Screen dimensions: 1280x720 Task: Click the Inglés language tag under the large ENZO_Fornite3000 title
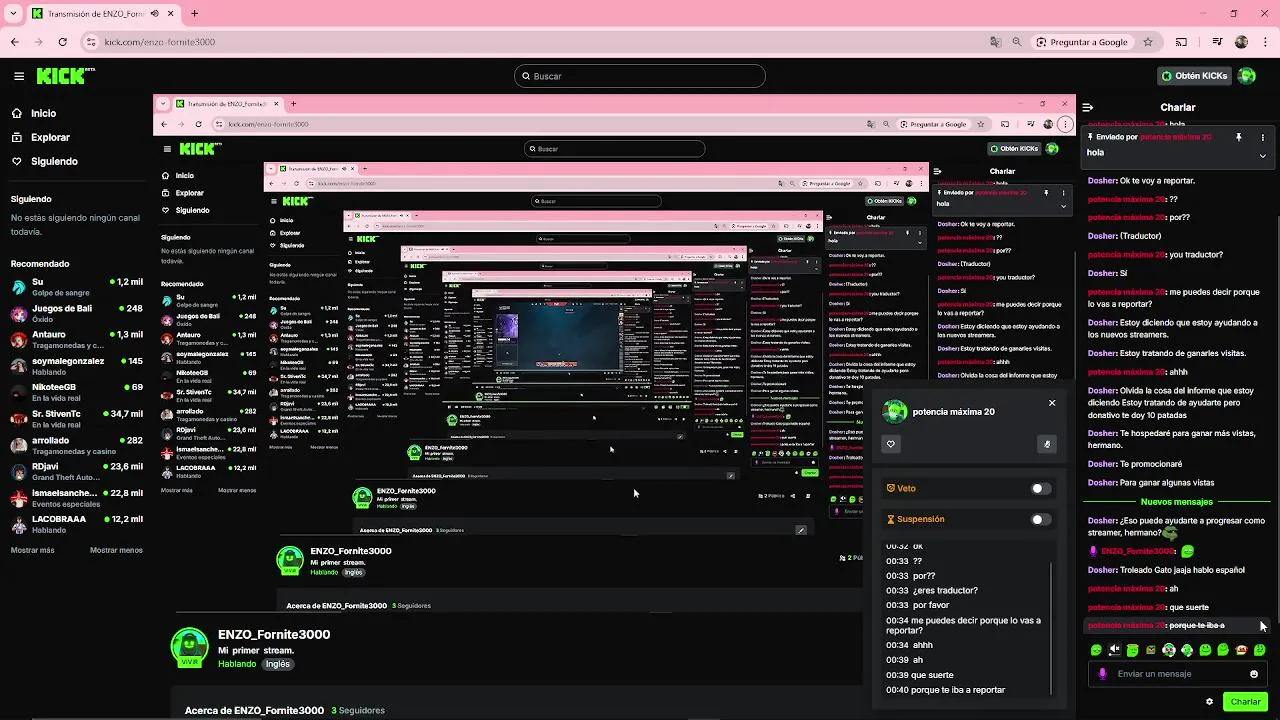click(x=278, y=664)
